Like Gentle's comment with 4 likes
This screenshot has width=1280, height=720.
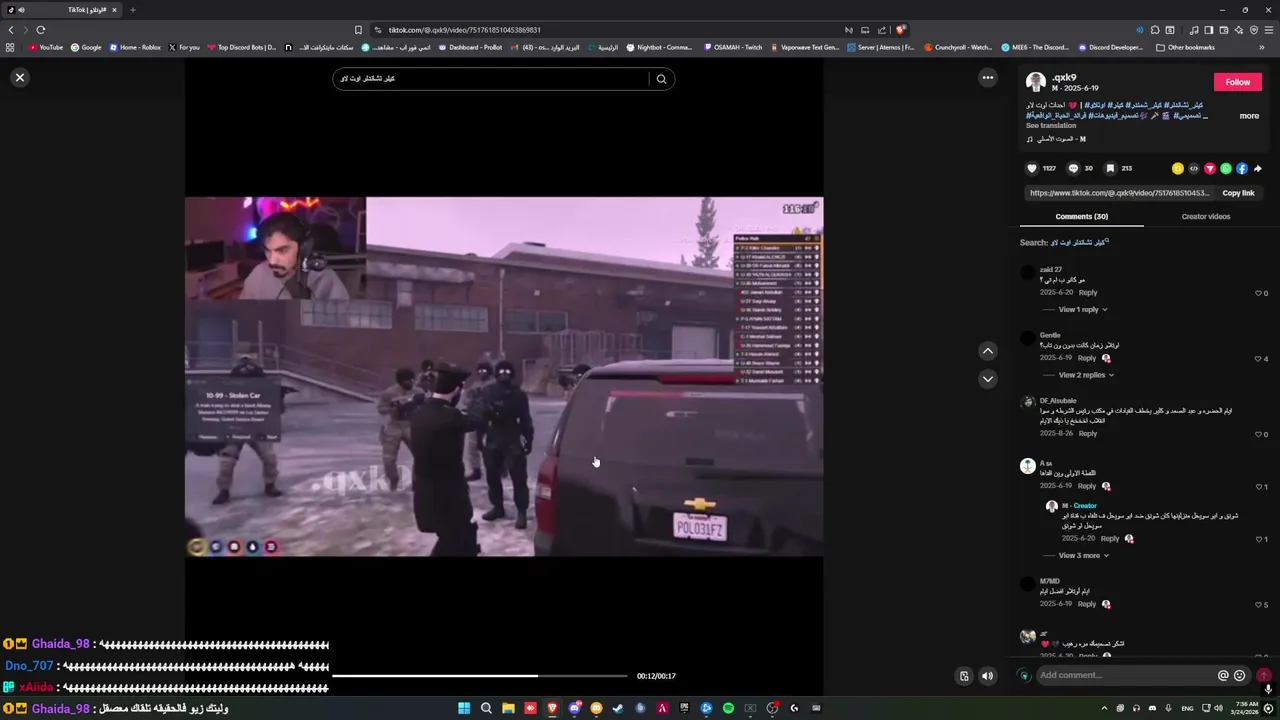1259,358
